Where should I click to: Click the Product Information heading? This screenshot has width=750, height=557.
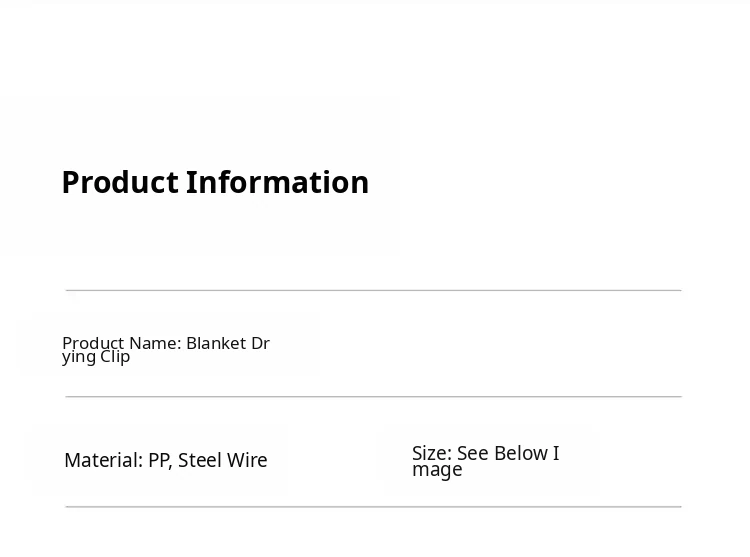click(215, 182)
